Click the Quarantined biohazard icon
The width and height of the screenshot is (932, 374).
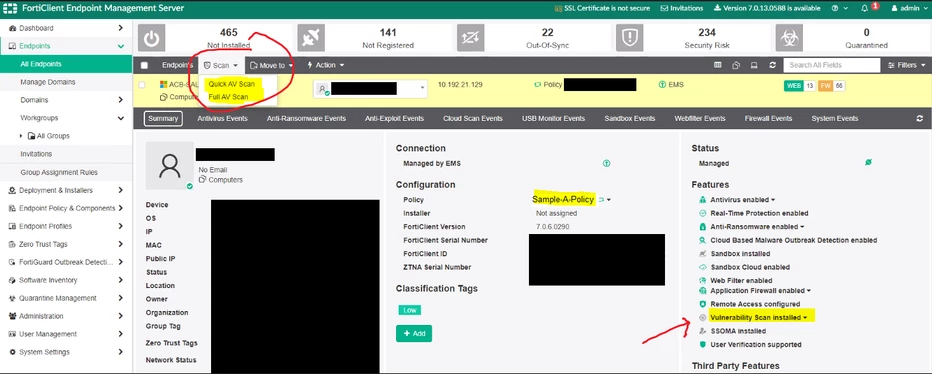pos(789,38)
